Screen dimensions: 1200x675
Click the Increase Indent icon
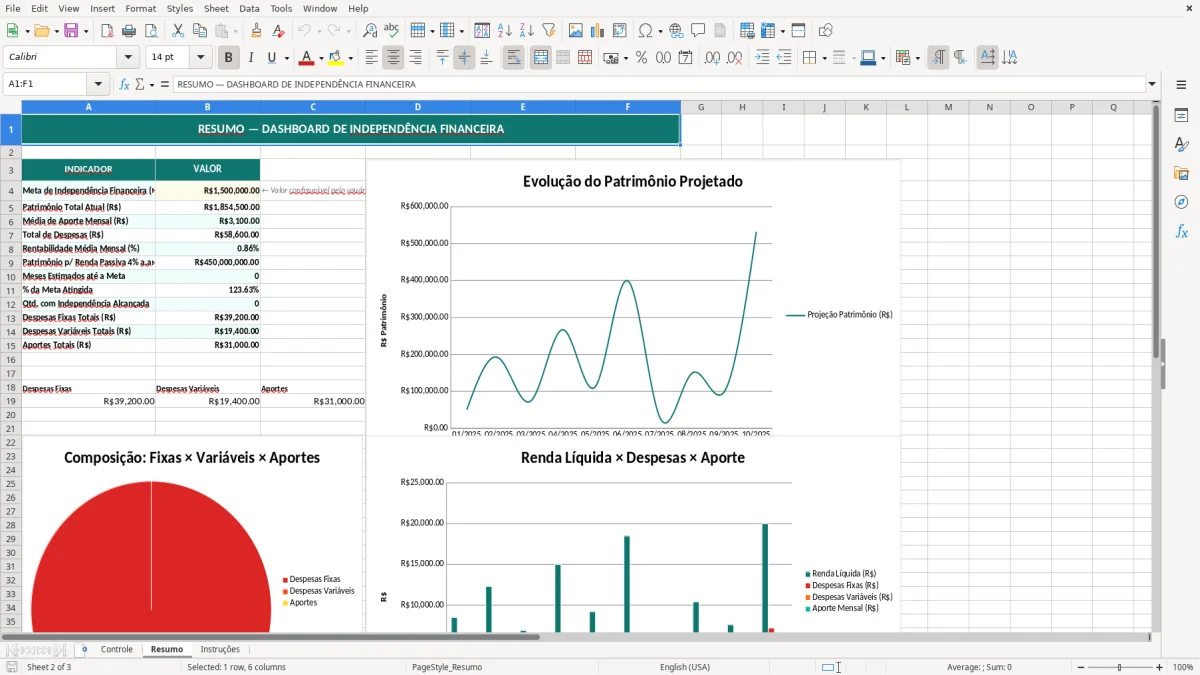762,58
